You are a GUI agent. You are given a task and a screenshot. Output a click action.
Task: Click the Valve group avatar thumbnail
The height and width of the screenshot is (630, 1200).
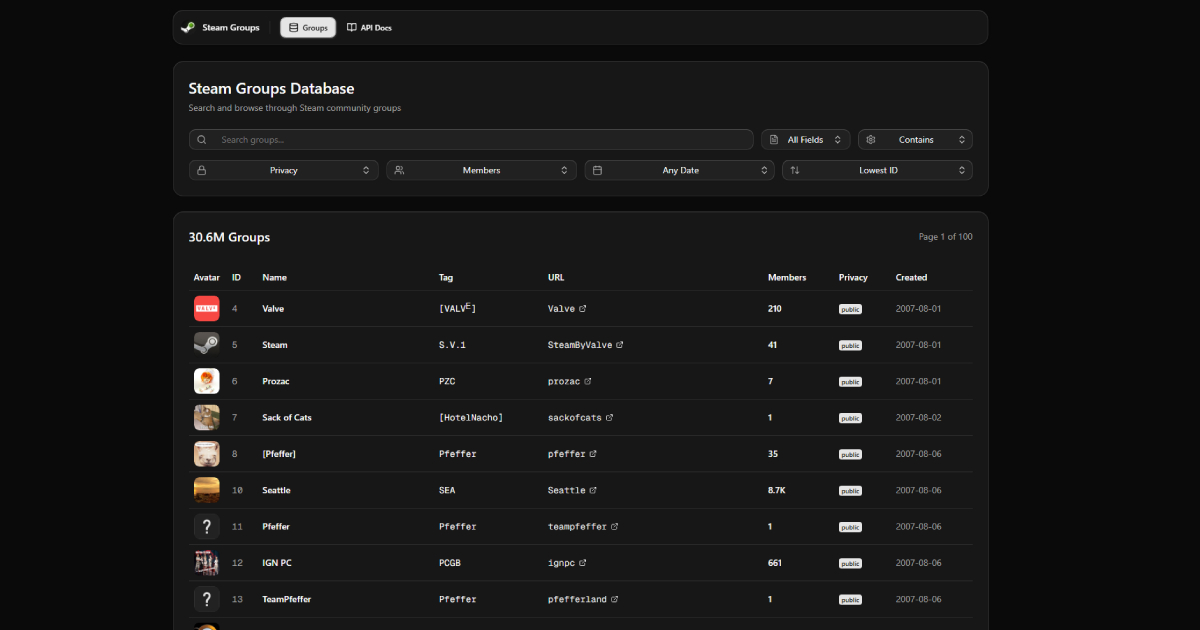pyautogui.click(x=206, y=309)
